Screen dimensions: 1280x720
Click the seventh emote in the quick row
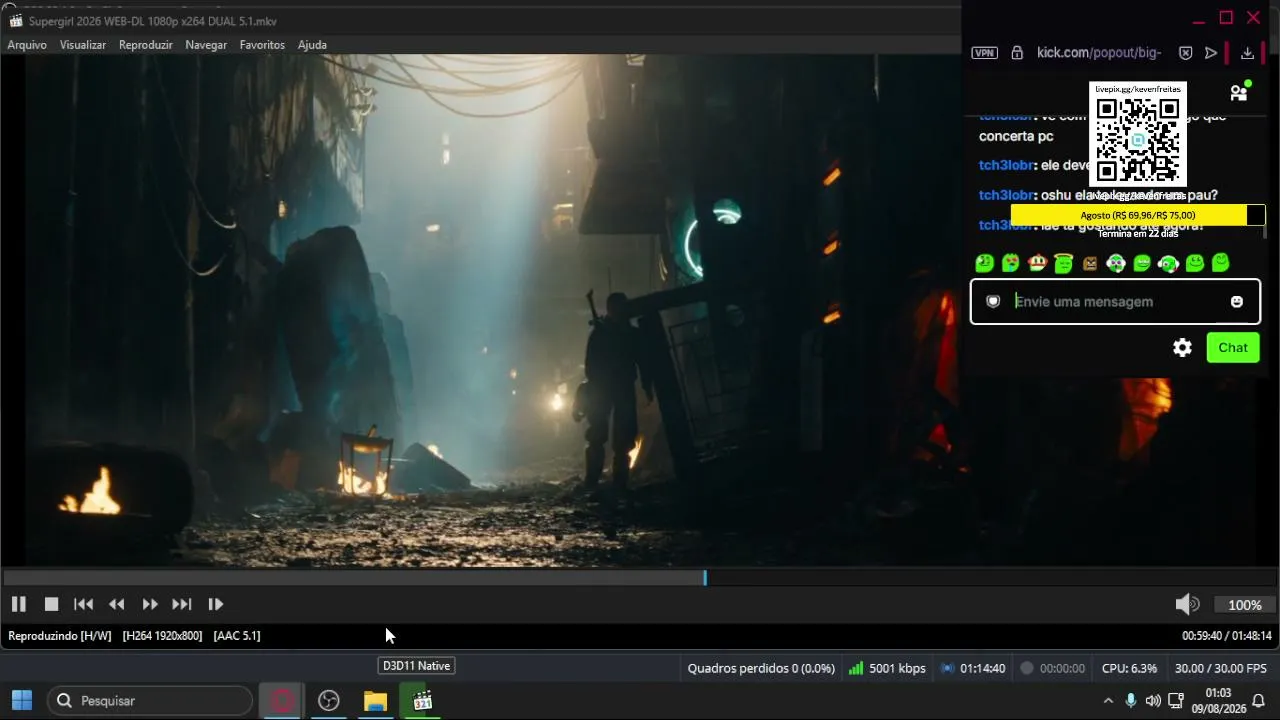1142,263
